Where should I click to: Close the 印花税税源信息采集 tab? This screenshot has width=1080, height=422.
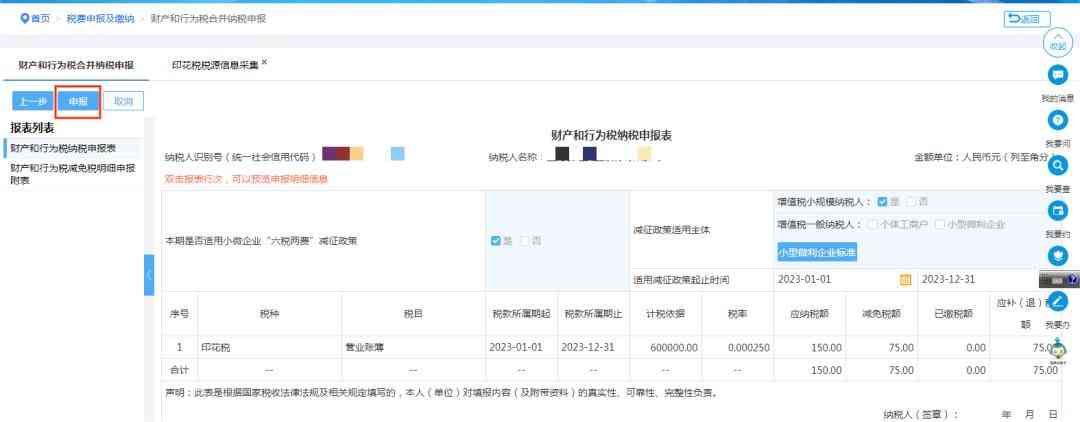264,63
